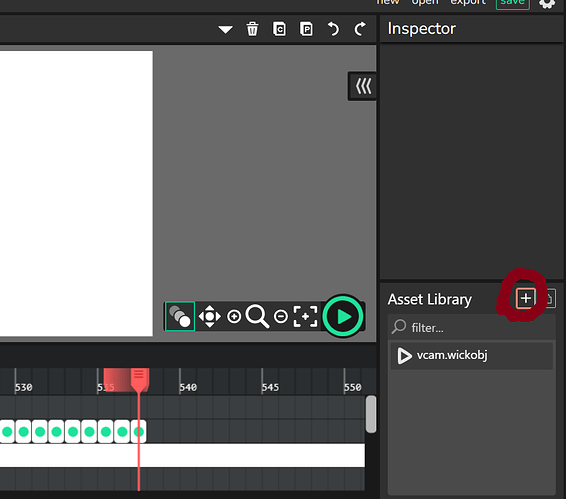Click the Copy icon in top toolbar
The height and width of the screenshot is (499, 566).
[279, 29]
